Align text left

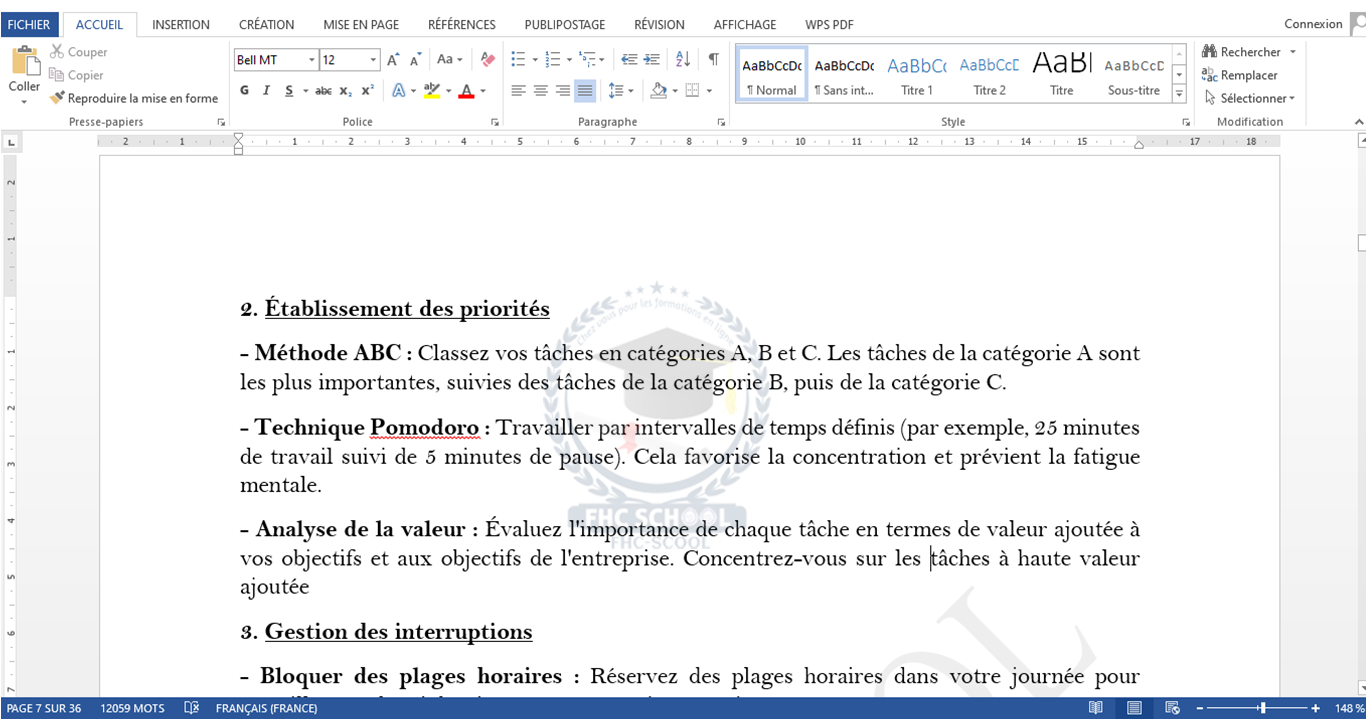518,91
